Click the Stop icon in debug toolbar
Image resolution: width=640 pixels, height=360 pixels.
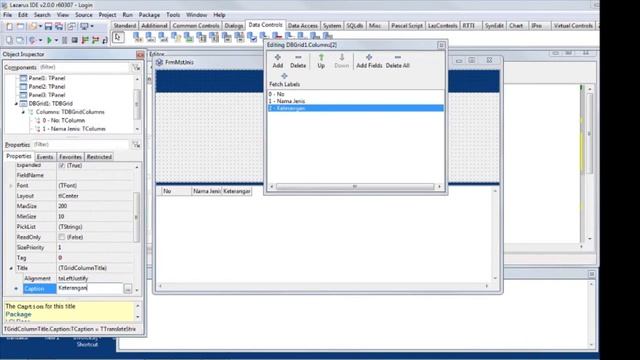[x=74, y=40]
